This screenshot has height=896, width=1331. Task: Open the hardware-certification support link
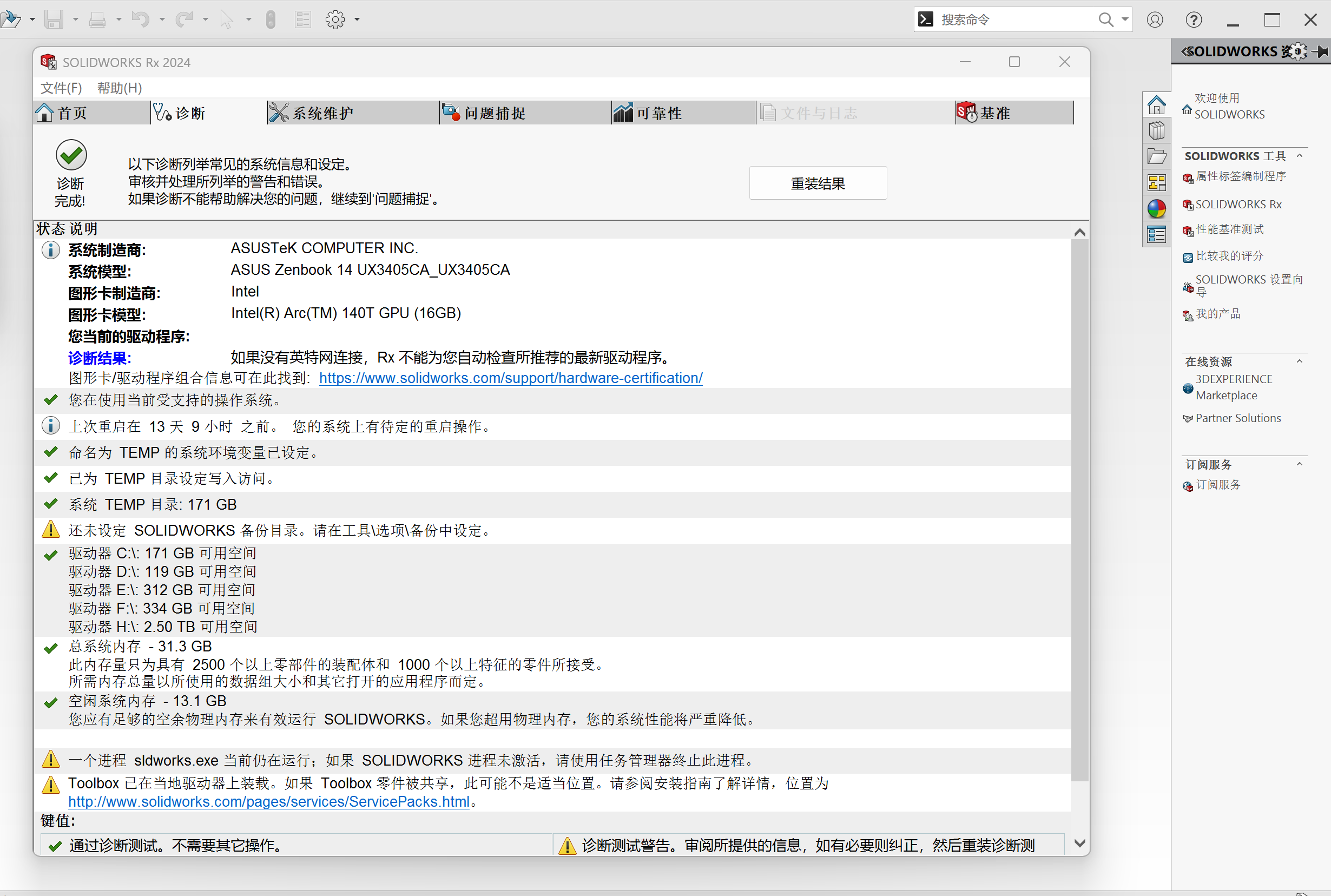pos(511,378)
